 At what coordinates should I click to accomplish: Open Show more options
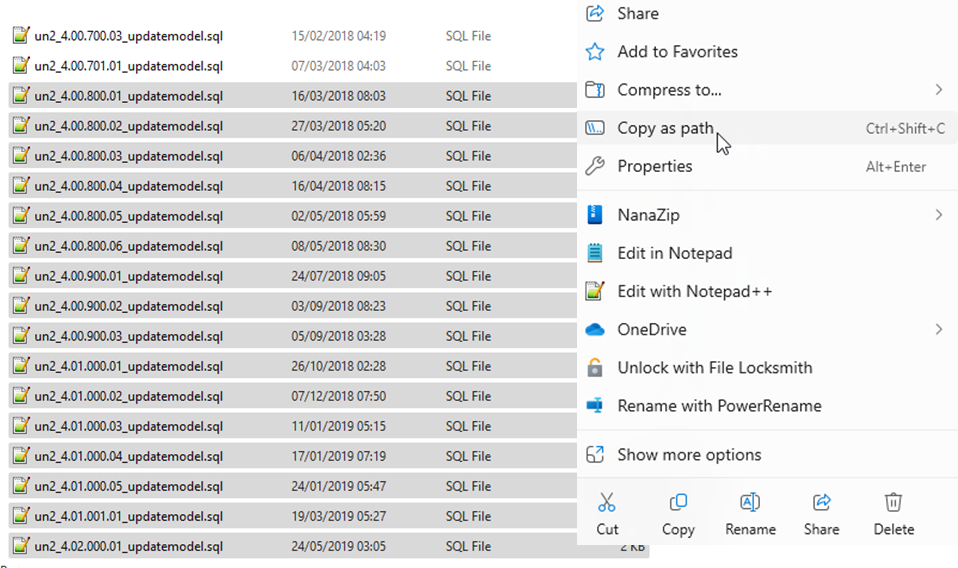689,455
